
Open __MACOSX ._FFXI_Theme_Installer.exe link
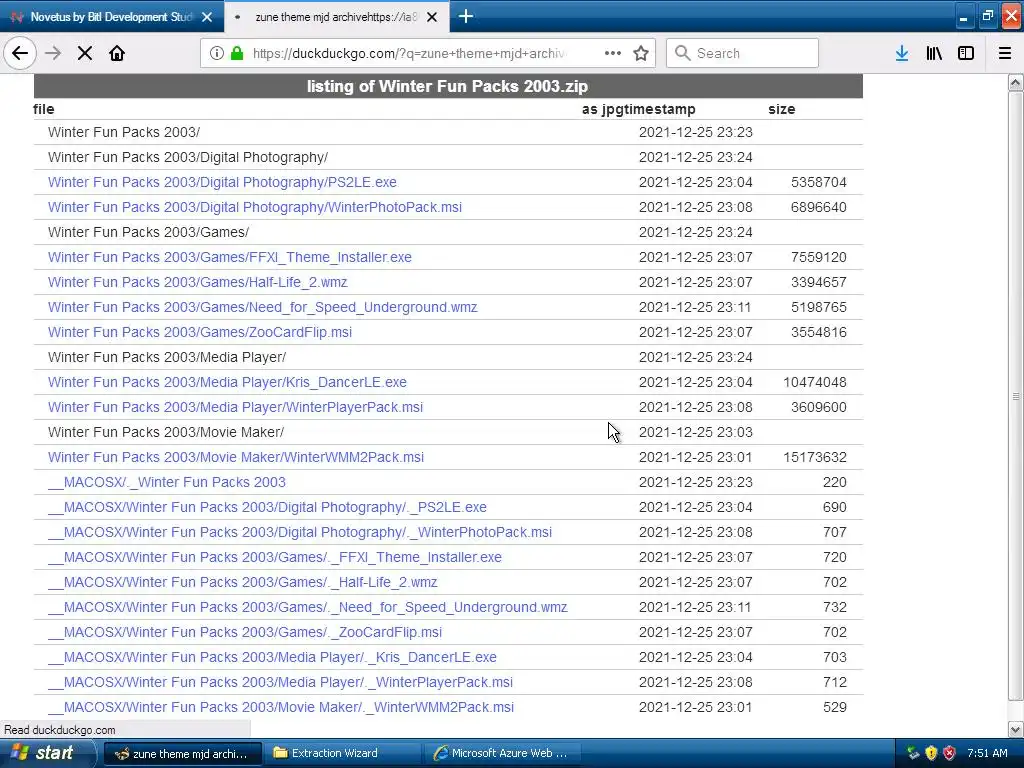coord(275,557)
